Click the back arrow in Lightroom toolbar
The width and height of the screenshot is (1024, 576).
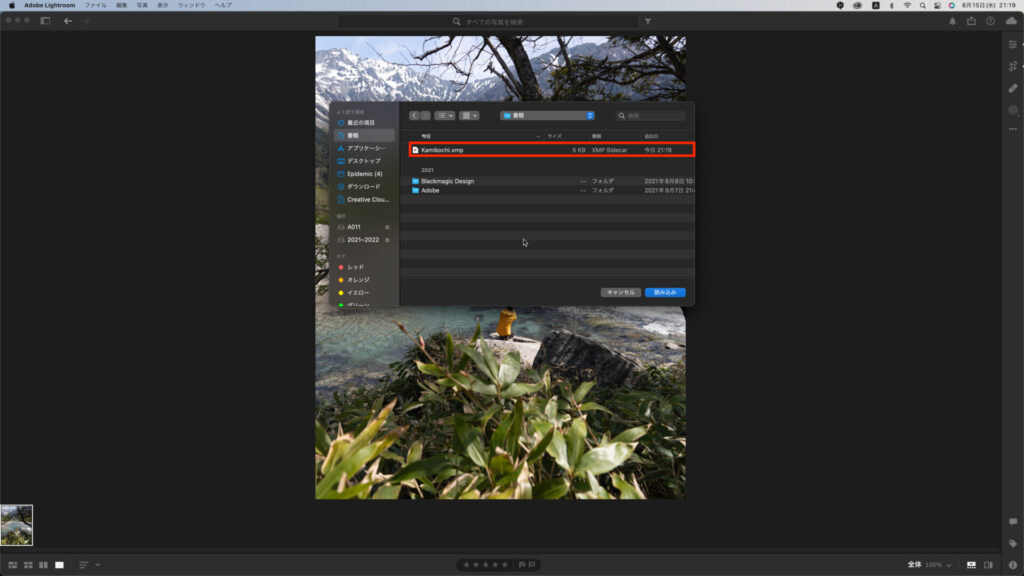[x=68, y=21]
